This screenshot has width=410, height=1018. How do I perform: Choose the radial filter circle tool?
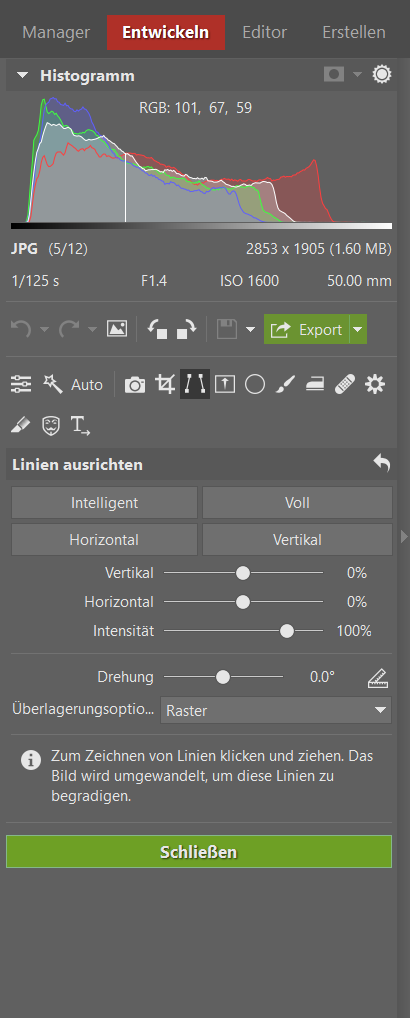(x=255, y=384)
